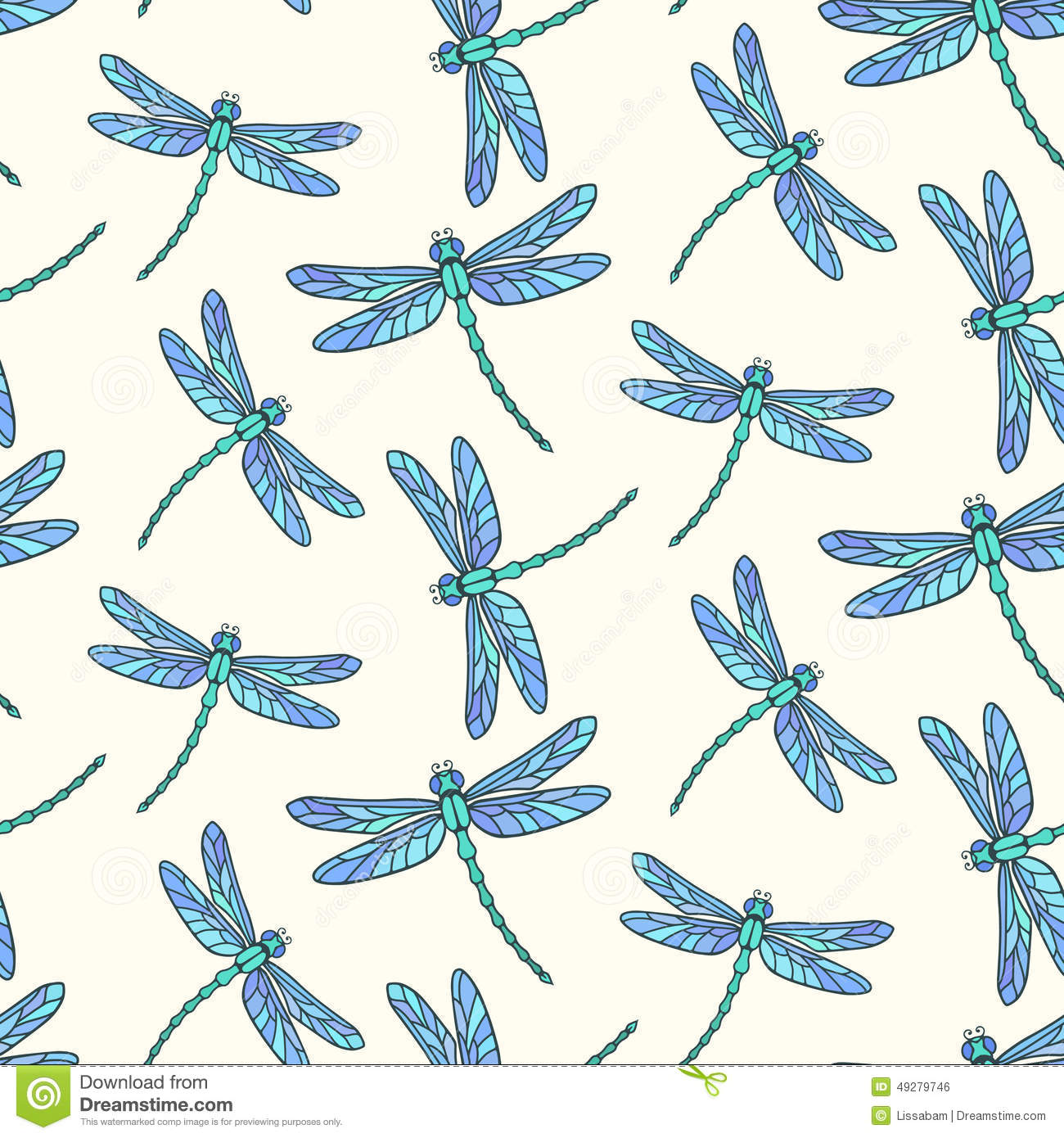Select the image ID number 49279746

pyautogui.click(x=922, y=1088)
